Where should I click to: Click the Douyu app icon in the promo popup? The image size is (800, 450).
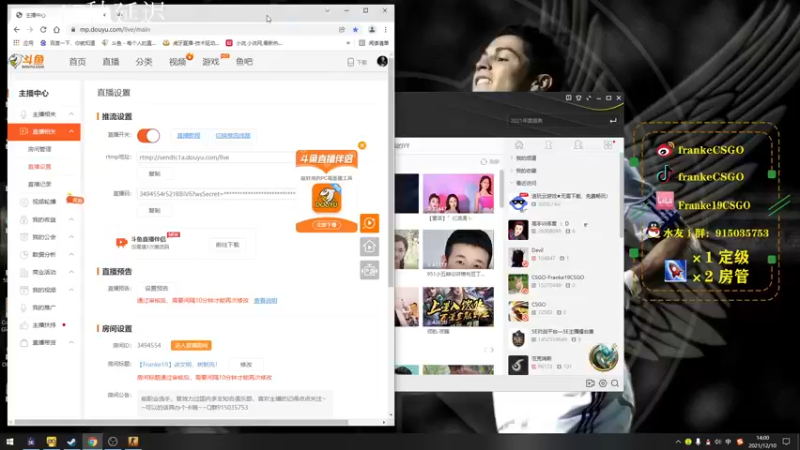point(327,198)
